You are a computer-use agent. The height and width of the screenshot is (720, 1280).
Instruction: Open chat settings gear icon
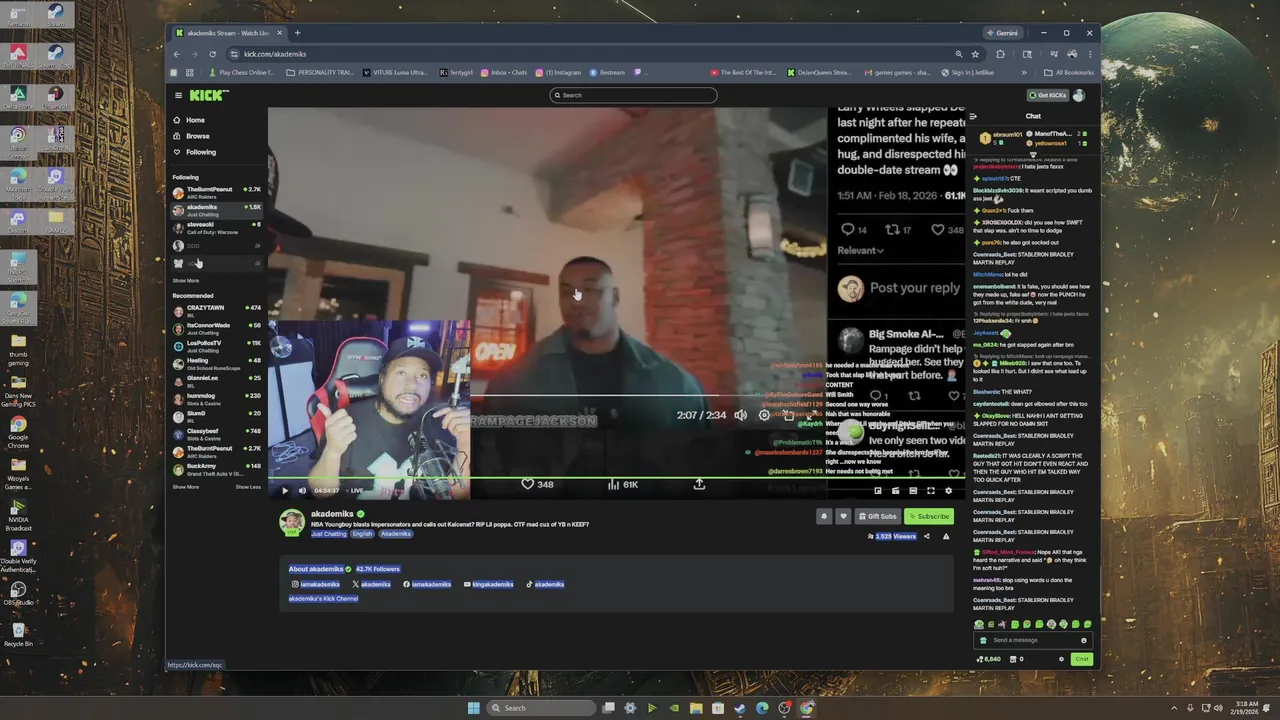point(1062,659)
